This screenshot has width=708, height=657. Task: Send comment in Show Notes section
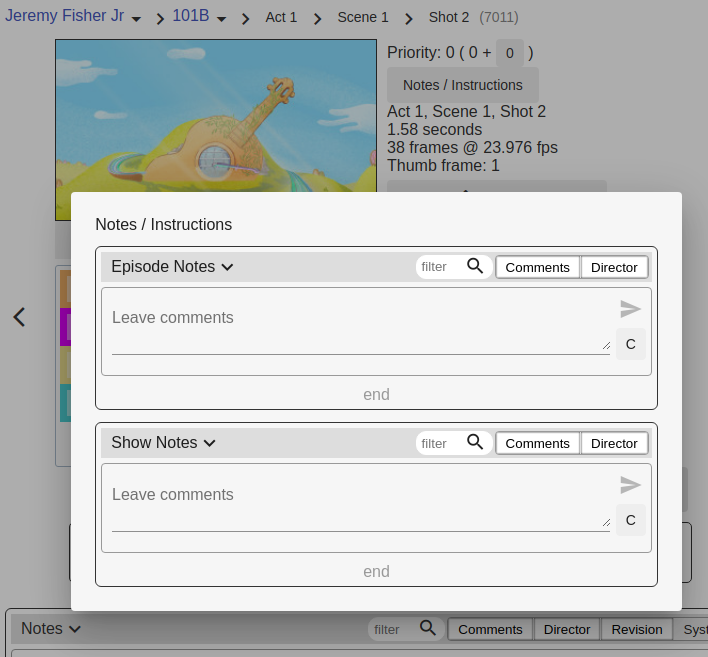630,485
